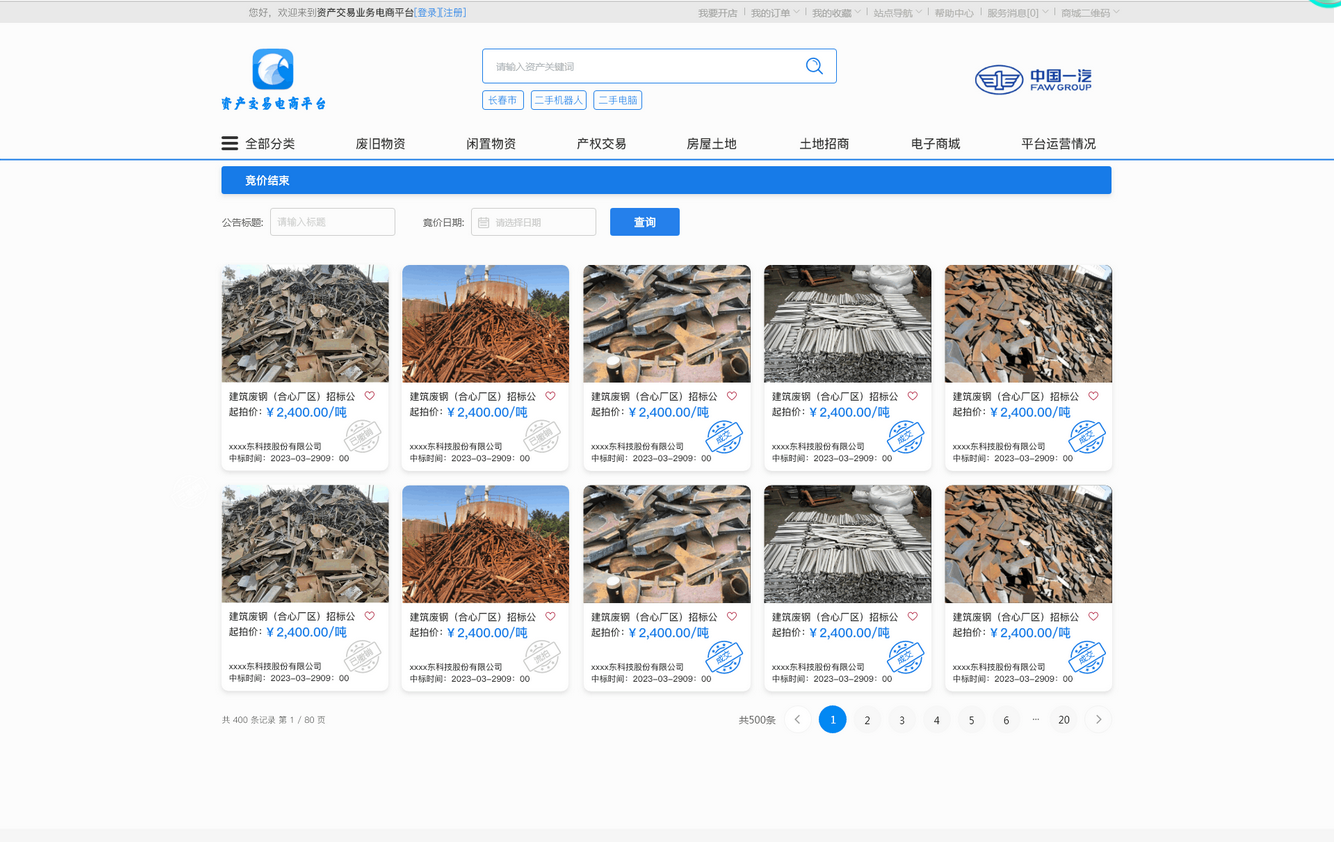Viewport: 1341px width, 842px height.
Task: Open top-row rusty rebar with tank thumbnail
Action: pos(485,323)
